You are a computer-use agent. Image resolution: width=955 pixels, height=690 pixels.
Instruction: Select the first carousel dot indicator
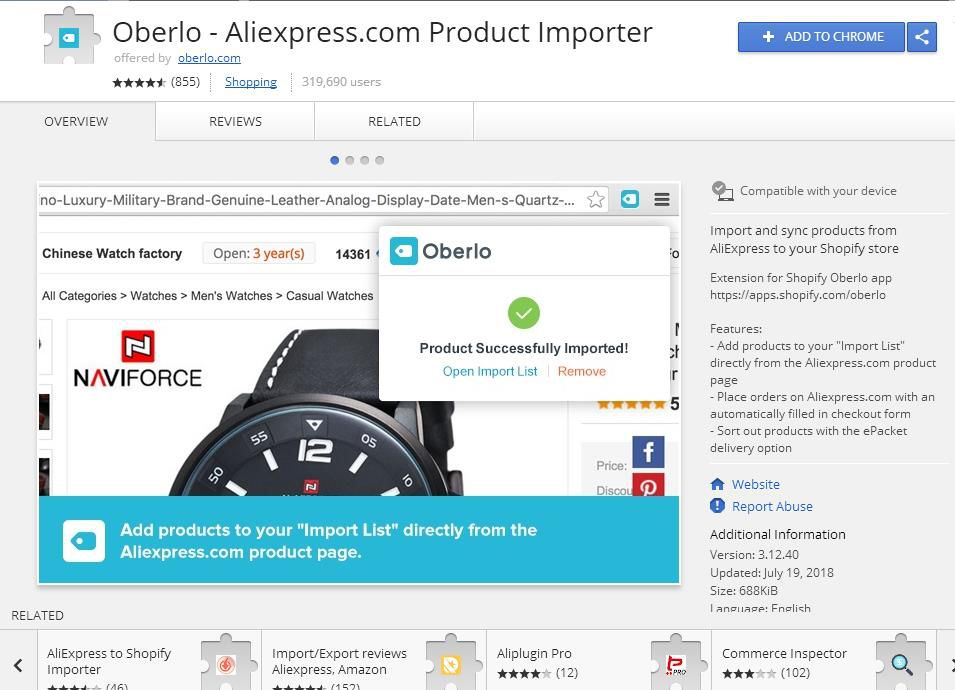click(x=334, y=160)
